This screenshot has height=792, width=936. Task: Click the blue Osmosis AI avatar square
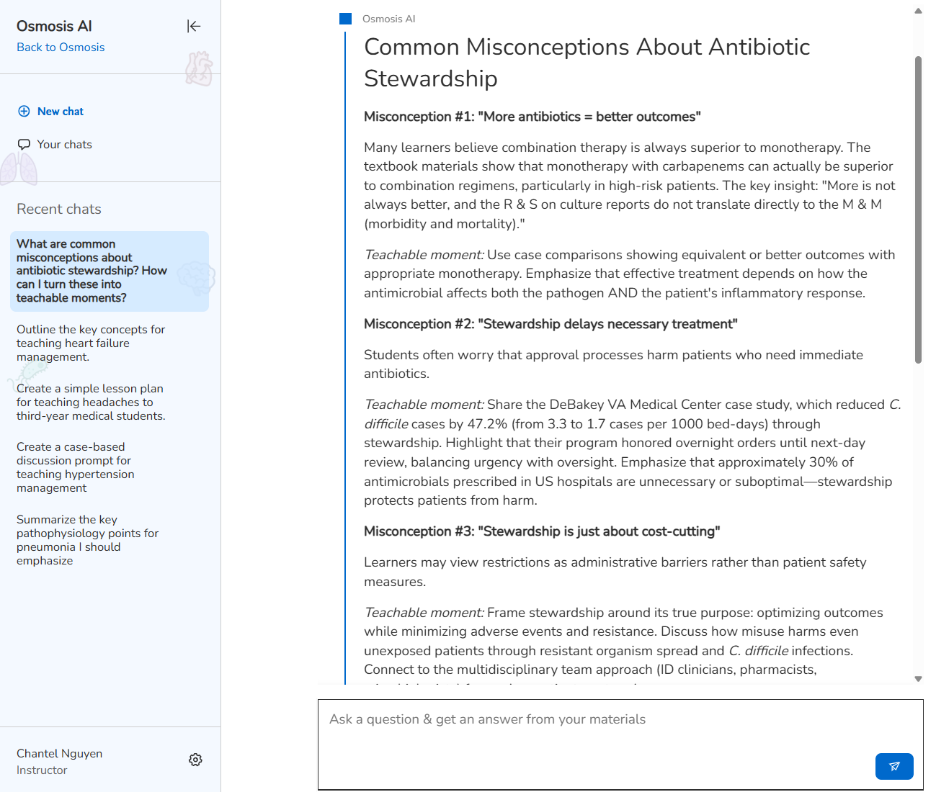345,19
